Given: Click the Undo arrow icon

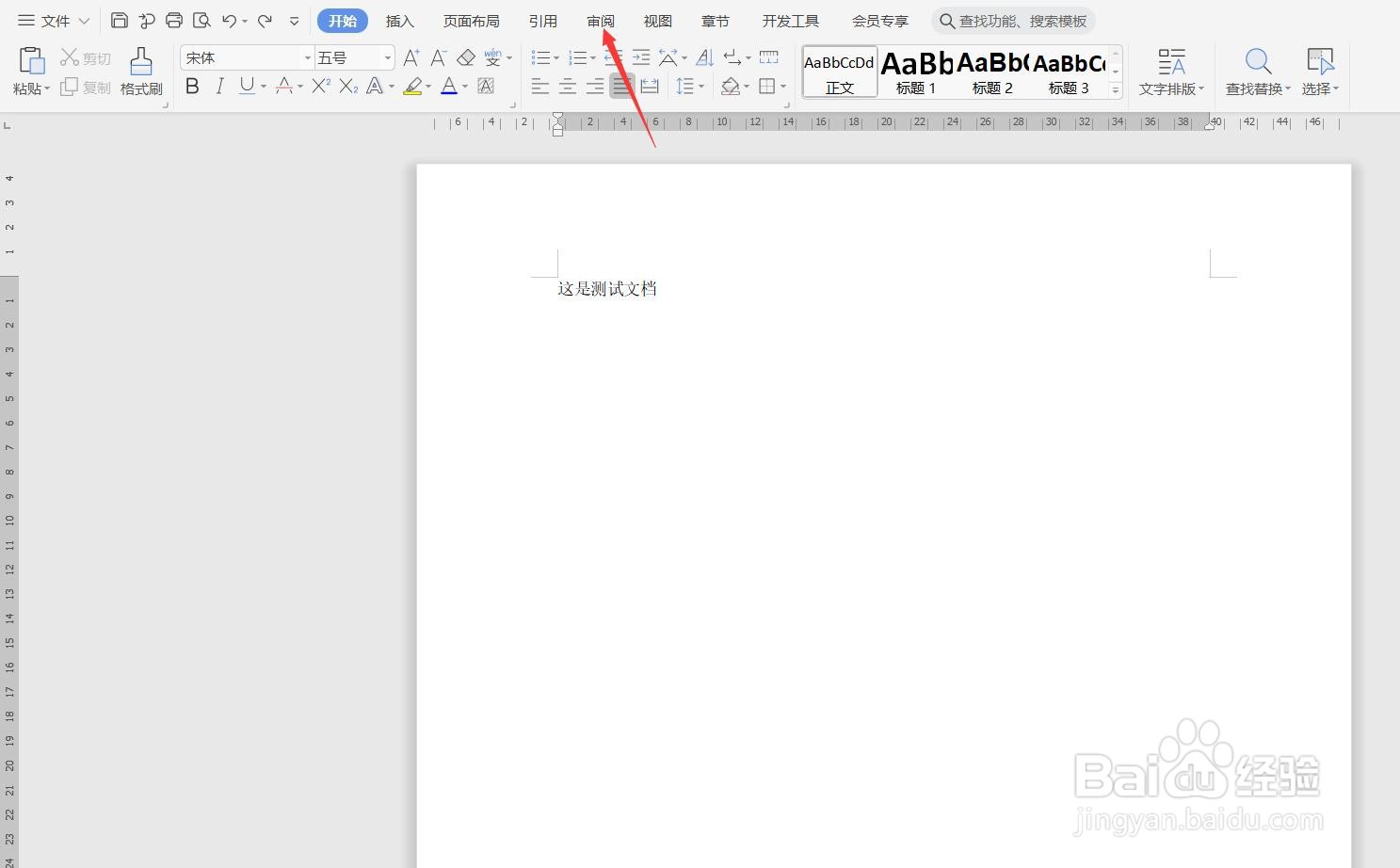Looking at the screenshot, I should tap(229, 20).
